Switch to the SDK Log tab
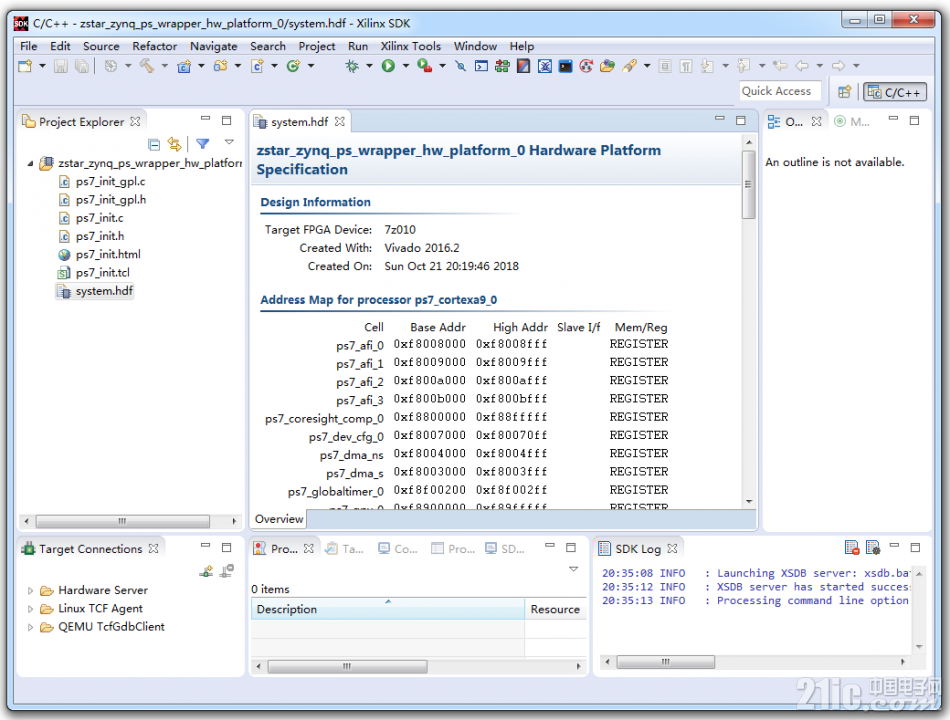This screenshot has width=950, height=720. (637, 548)
